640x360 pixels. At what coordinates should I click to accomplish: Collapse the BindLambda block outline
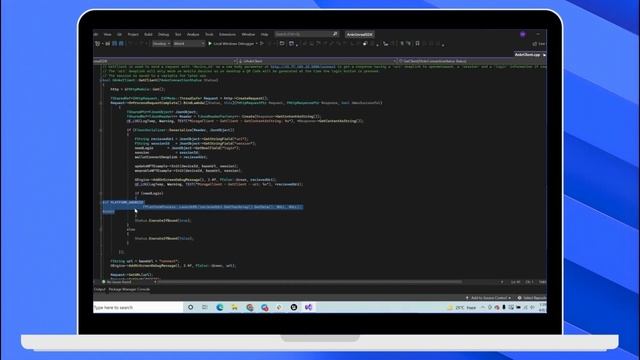(x=101, y=103)
